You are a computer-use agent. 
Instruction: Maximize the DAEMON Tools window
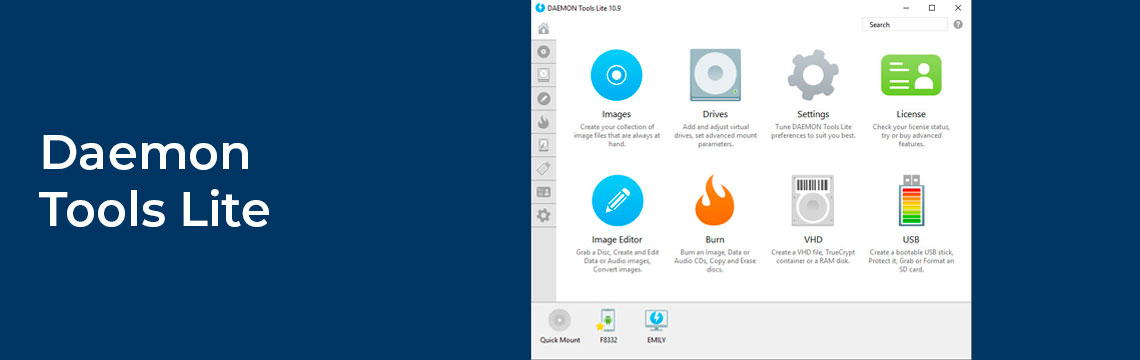point(932,8)
